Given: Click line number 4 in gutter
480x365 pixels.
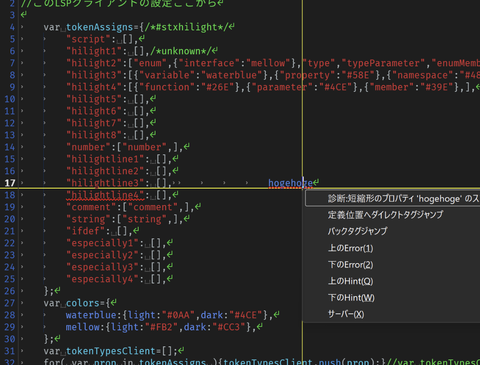Looking at the screenshot, I should pos(12,27).
